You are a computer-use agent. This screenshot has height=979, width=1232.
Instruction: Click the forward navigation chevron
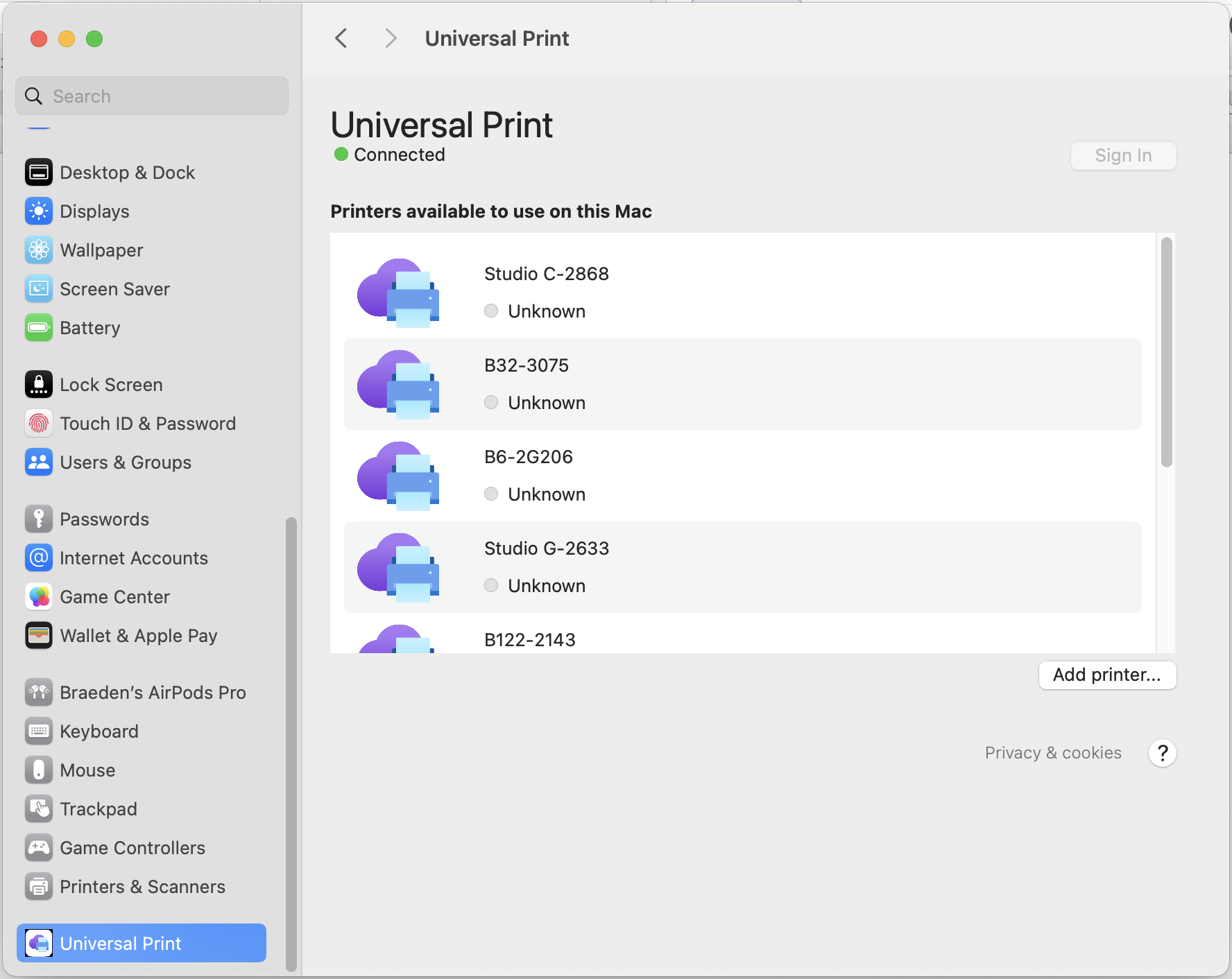391,38
